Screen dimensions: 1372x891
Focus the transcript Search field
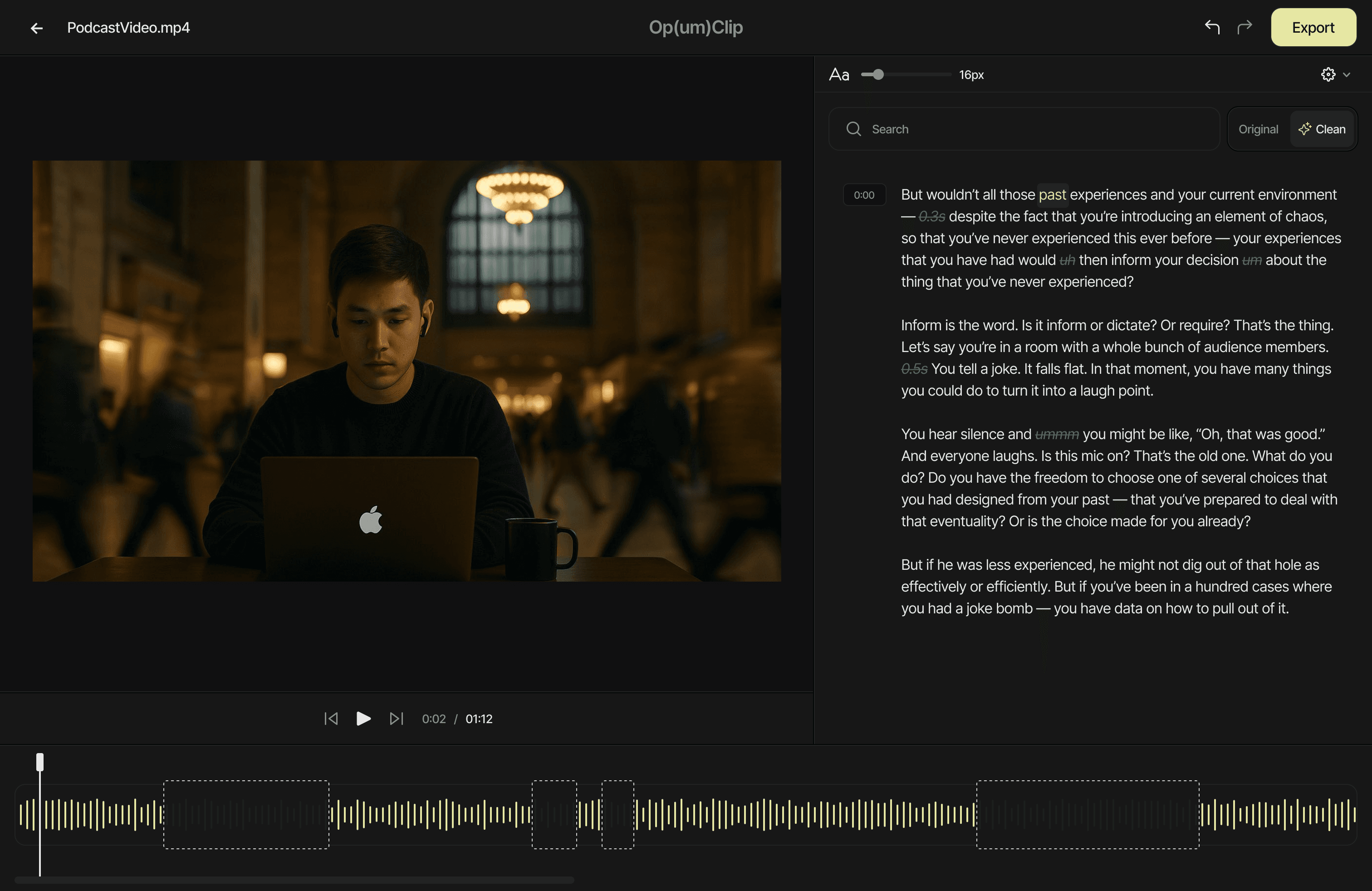coord(1024,129)
